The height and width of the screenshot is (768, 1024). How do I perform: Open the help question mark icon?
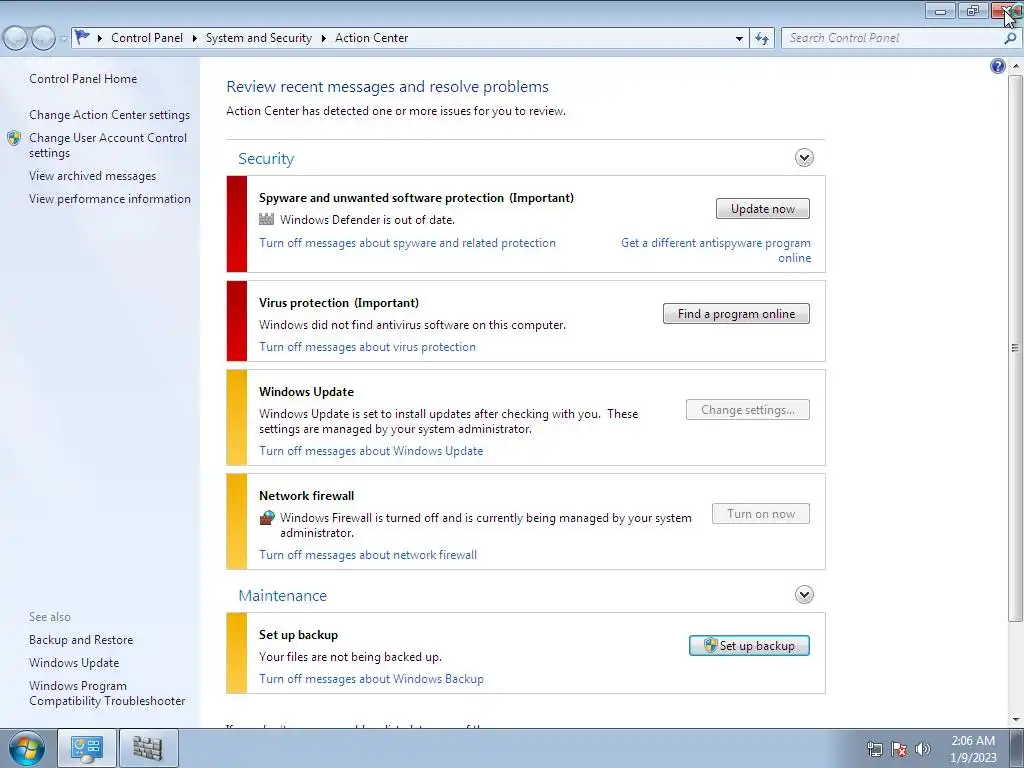[x=997, y=66]
